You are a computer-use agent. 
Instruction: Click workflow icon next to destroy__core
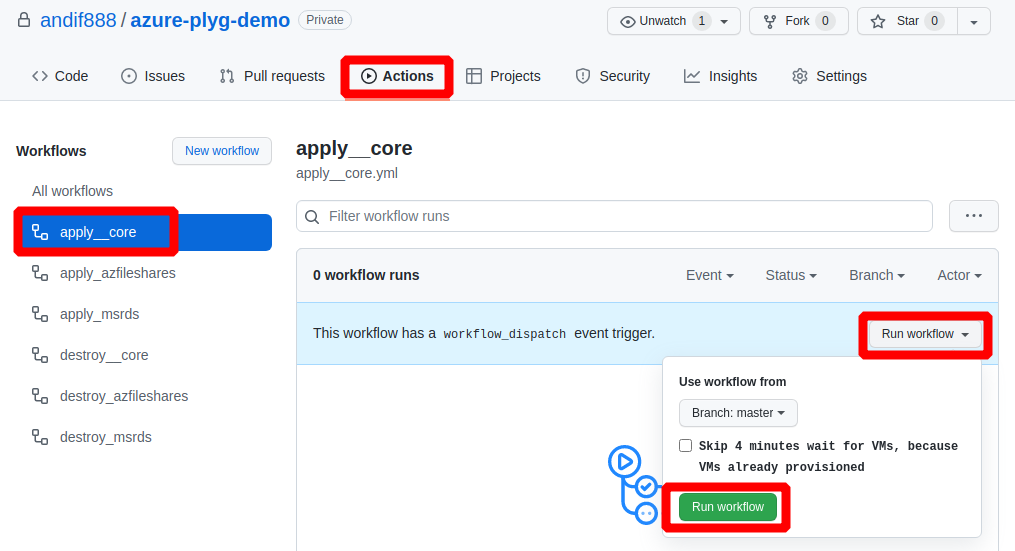pos(40,355)
